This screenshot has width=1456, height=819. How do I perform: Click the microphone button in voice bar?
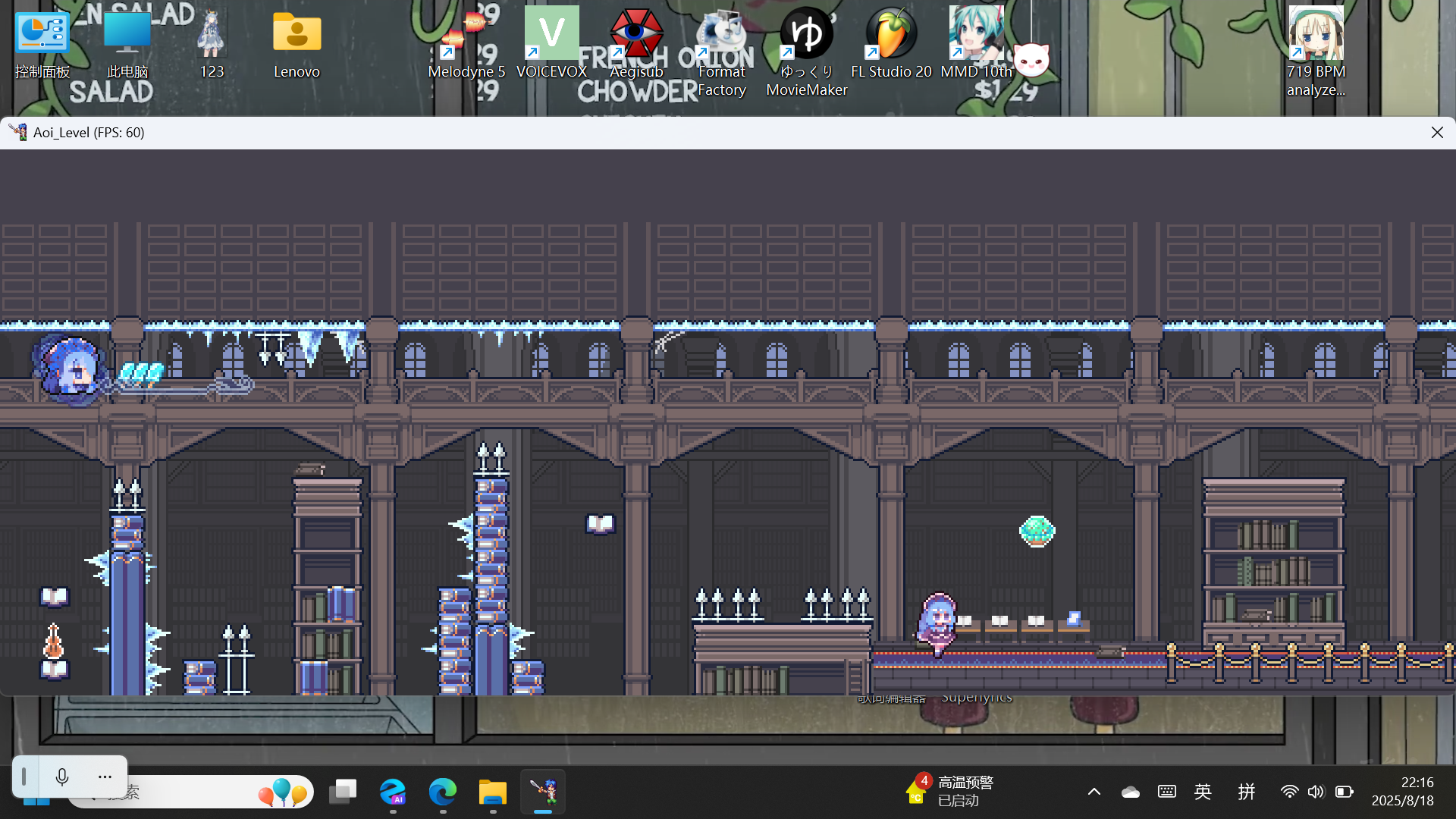[x=62, y=777]
